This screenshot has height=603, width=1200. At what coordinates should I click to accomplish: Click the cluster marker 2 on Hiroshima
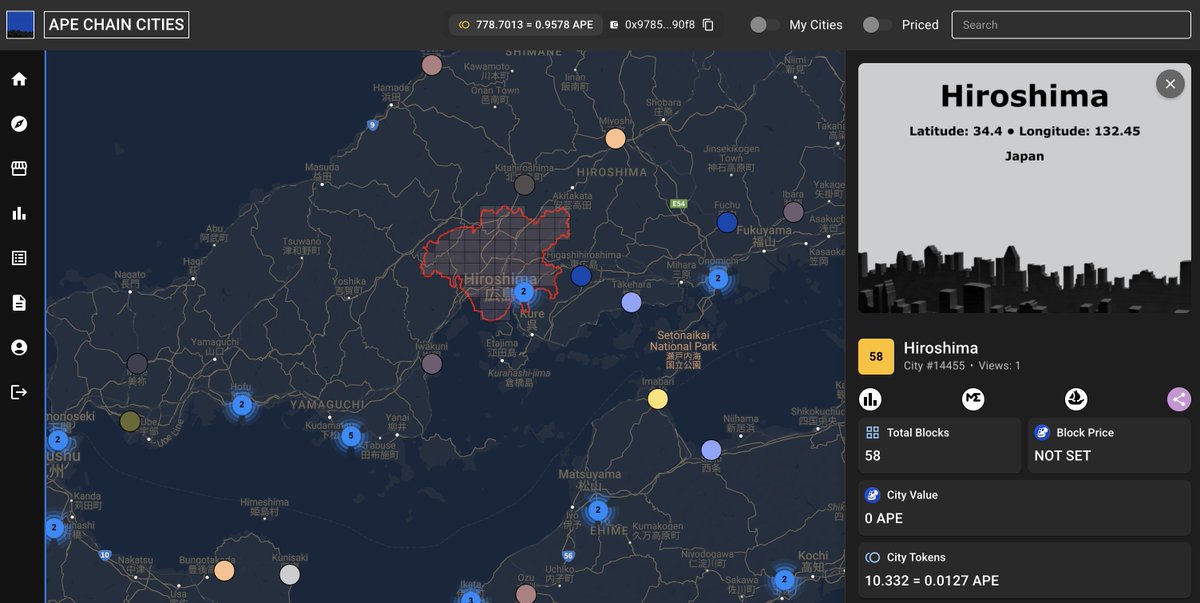(523, 292)
